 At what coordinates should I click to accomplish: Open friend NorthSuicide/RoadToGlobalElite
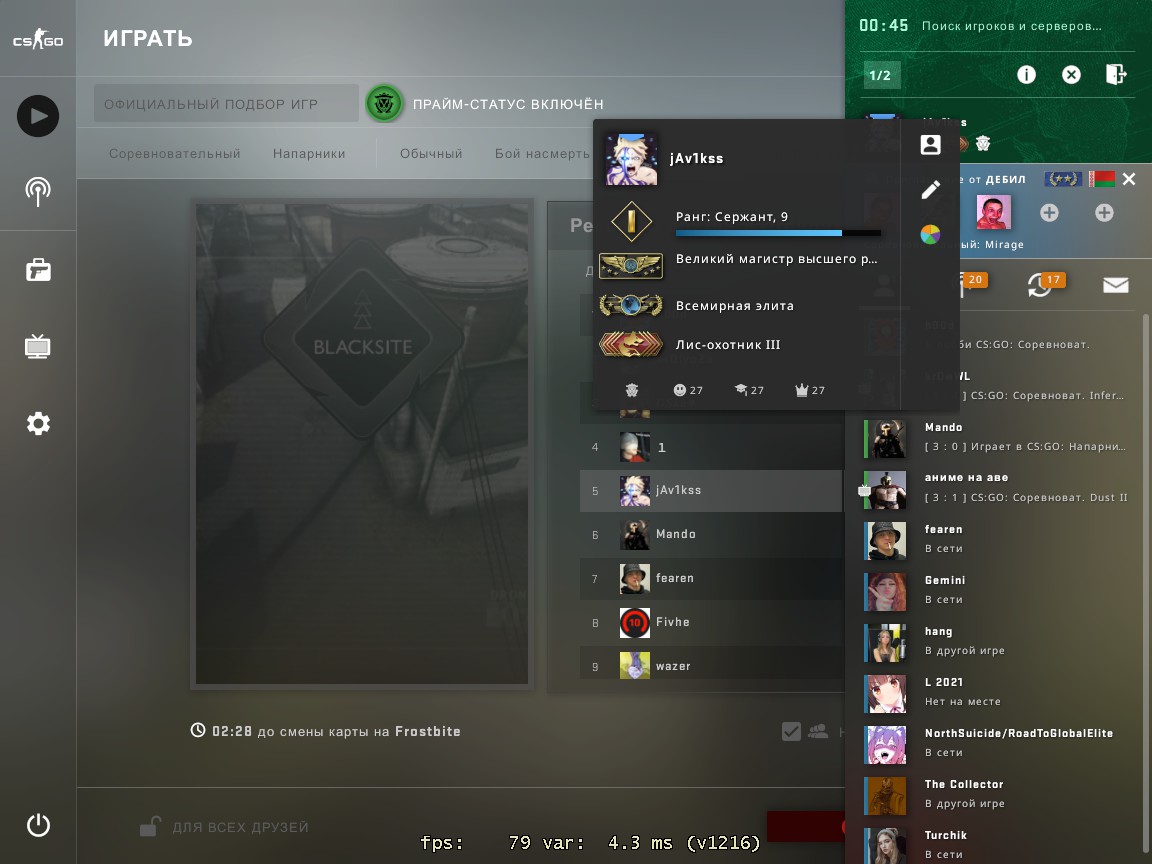998,743
